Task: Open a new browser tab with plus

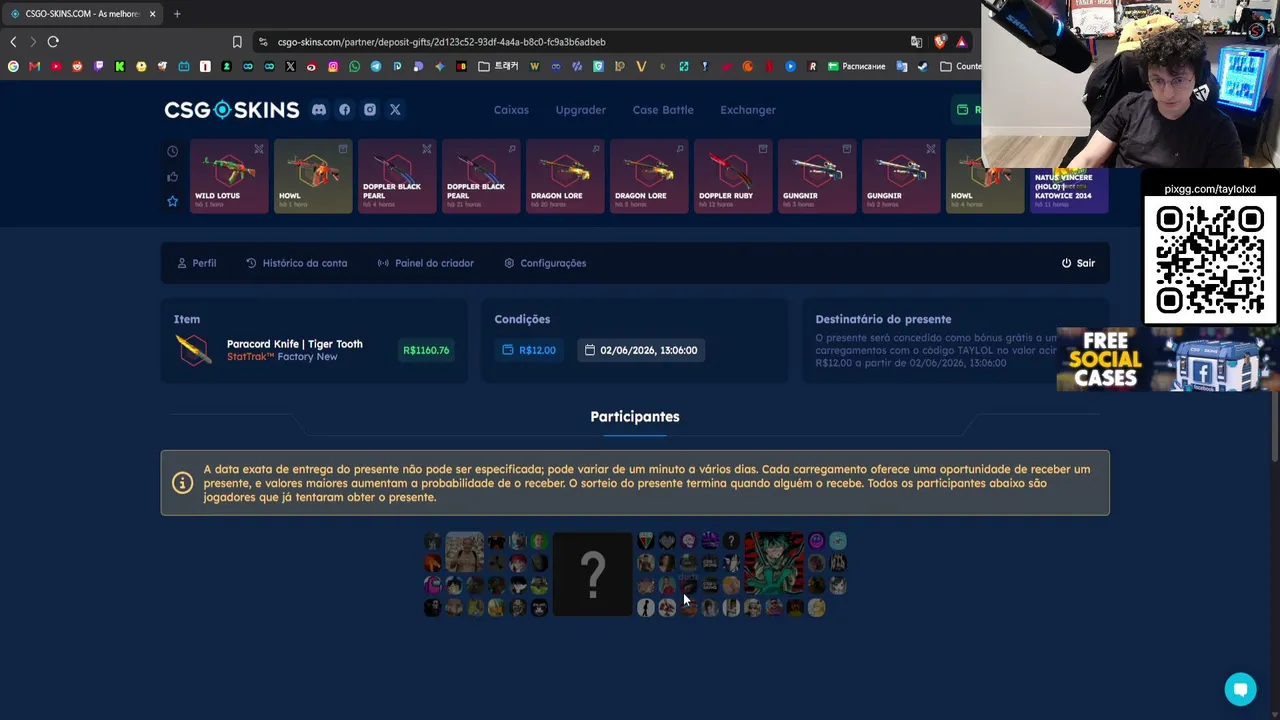Action: click(x=177, y=14)
